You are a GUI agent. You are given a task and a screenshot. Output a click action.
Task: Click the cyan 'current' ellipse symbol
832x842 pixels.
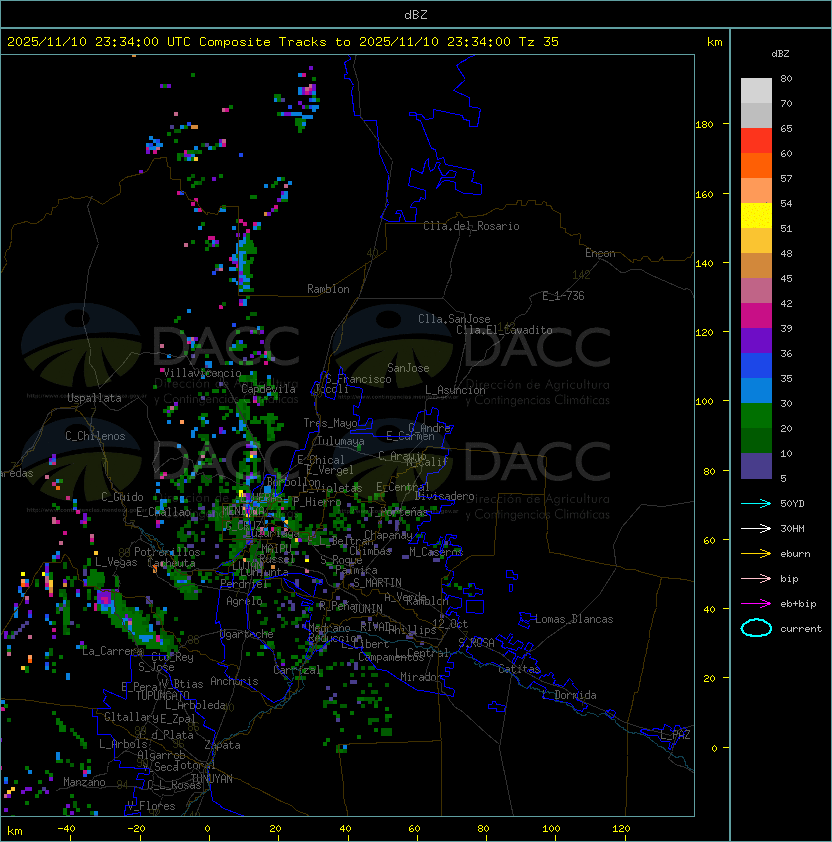pyautogui.click(x=756, y=628)
